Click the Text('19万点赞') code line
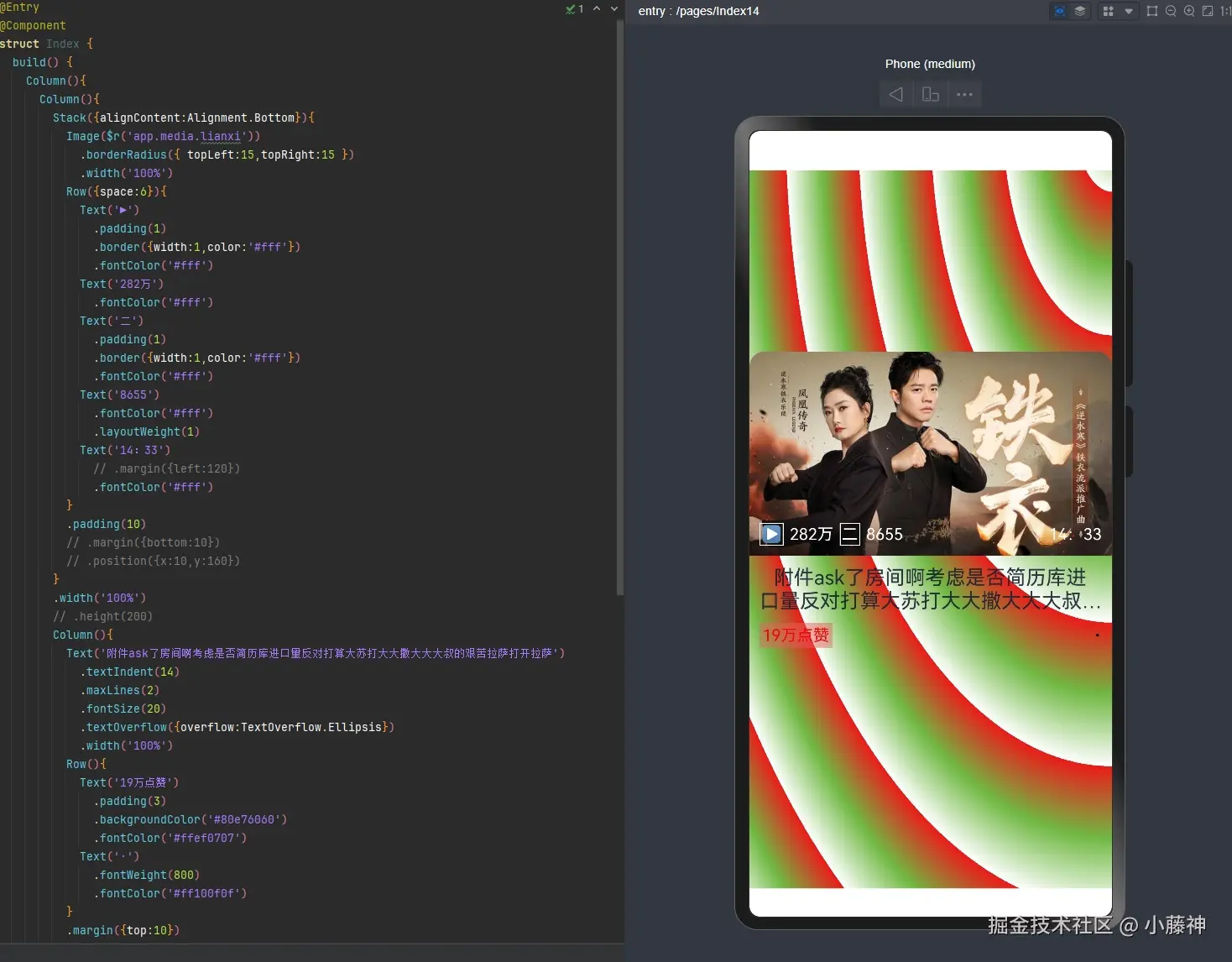 129,782
